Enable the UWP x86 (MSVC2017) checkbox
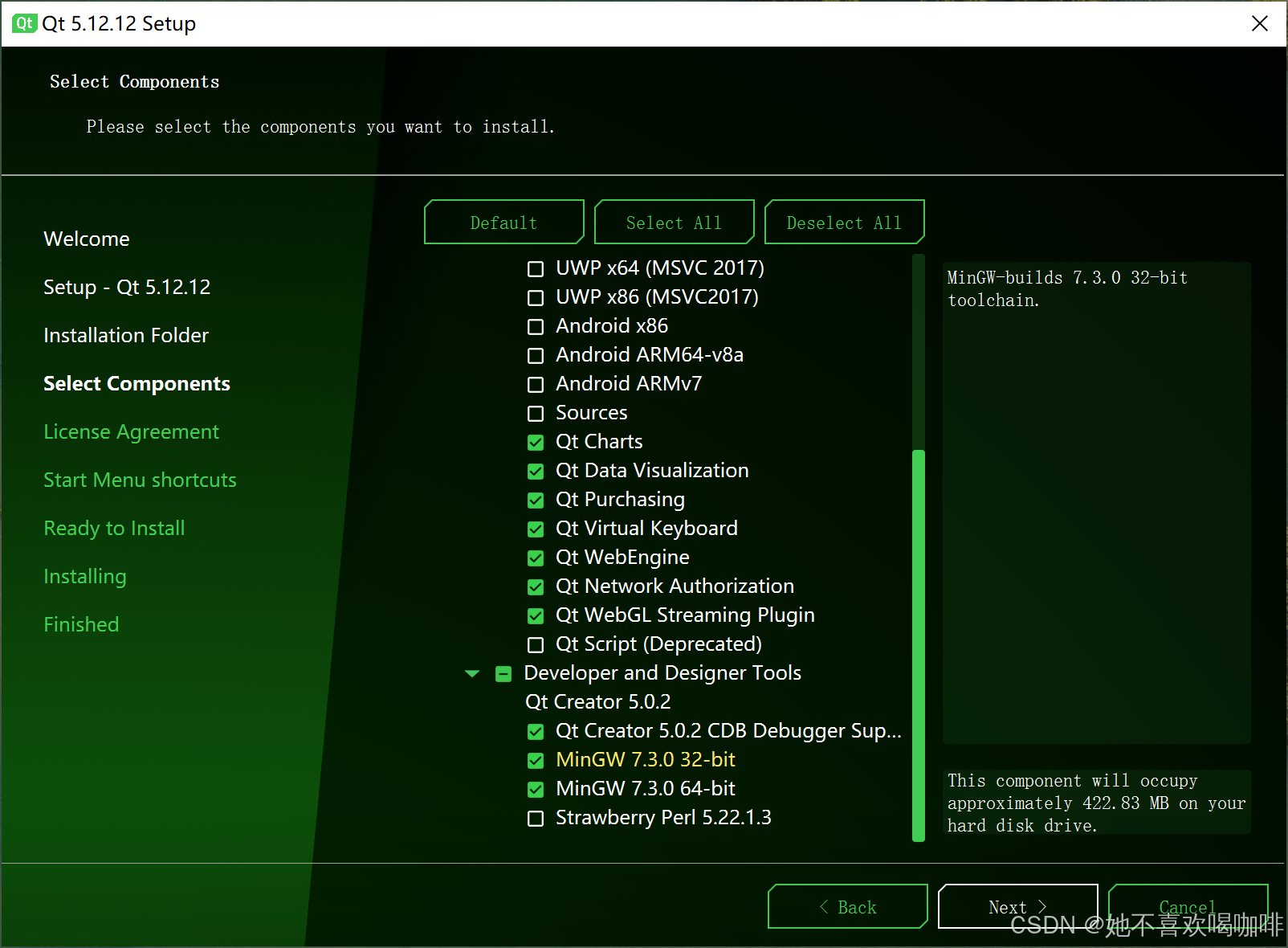The width and height of the screenshot is (1288, 948). (536, 297)
